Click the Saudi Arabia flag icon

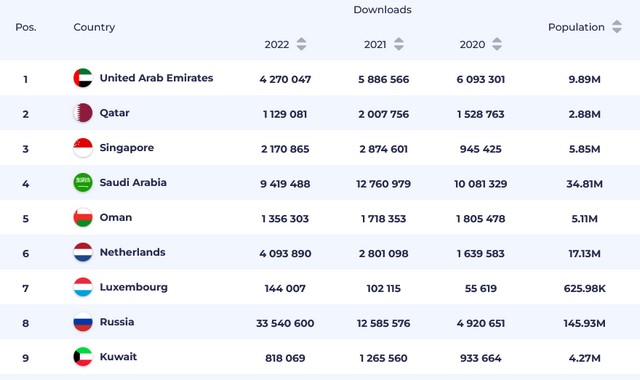(x=83, y=182)
